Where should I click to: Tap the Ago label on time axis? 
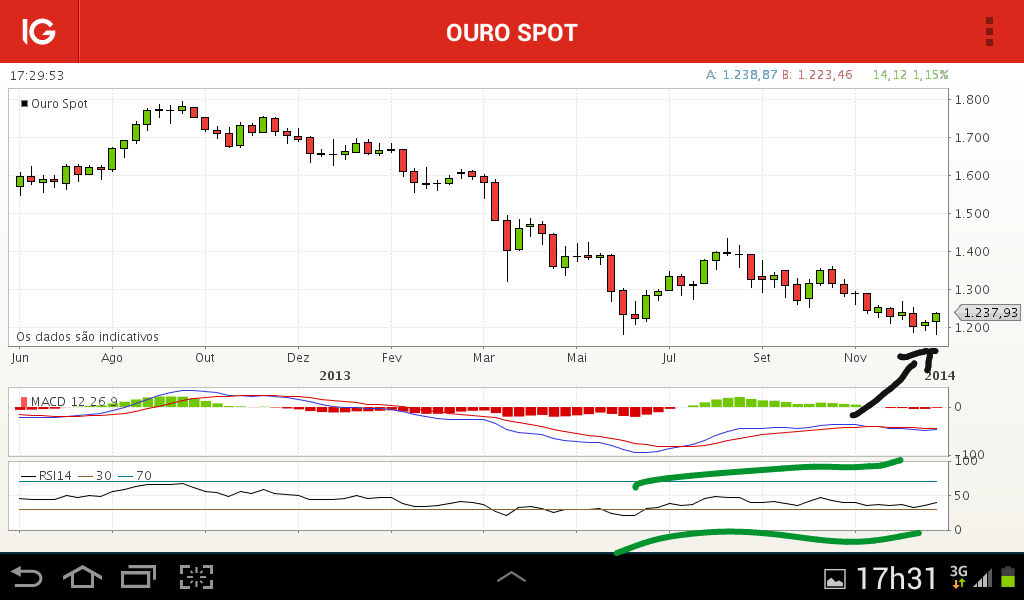[x=112, y=358]
